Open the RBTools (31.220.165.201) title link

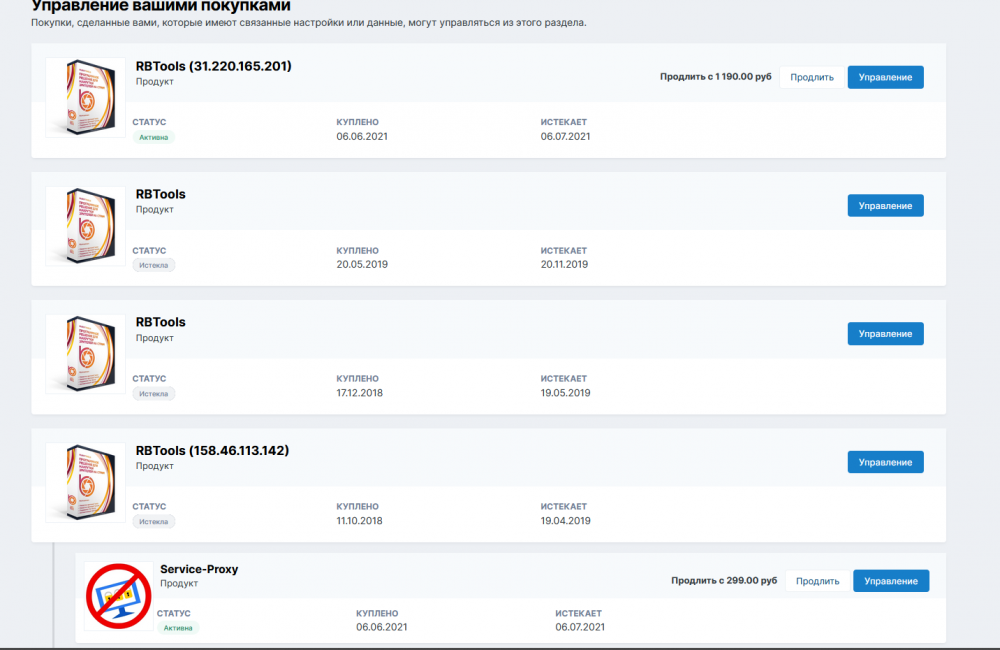coord(213,67)
